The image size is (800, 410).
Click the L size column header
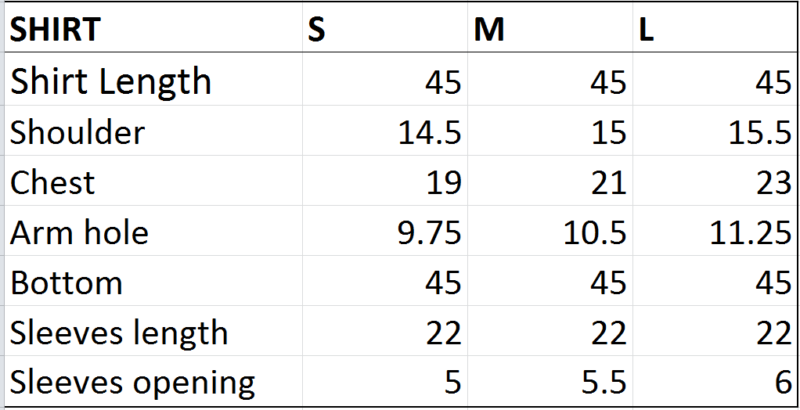click(715, 28)
